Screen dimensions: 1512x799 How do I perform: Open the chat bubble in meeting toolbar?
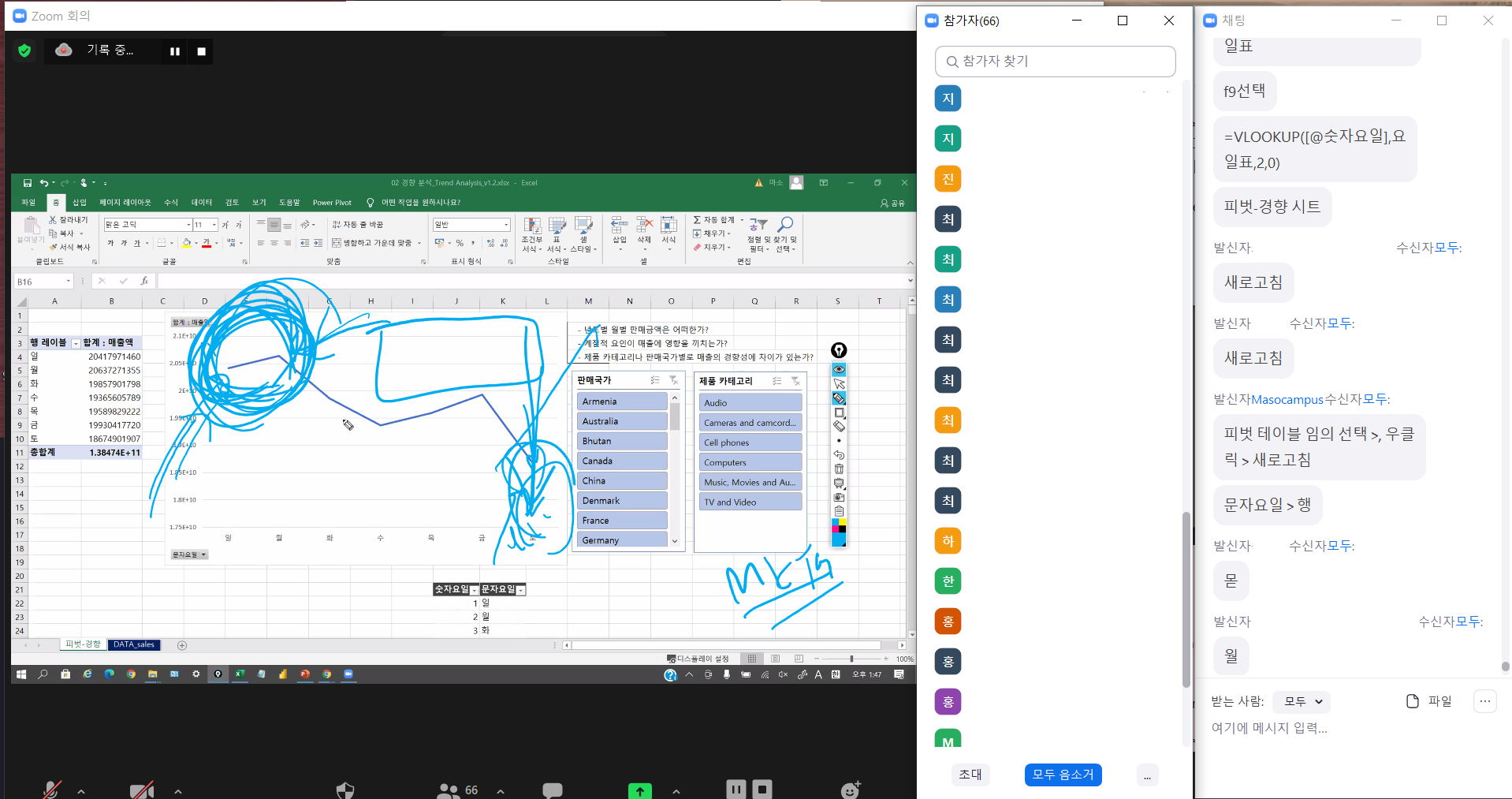pyautogui.click(x=553, y=790)
